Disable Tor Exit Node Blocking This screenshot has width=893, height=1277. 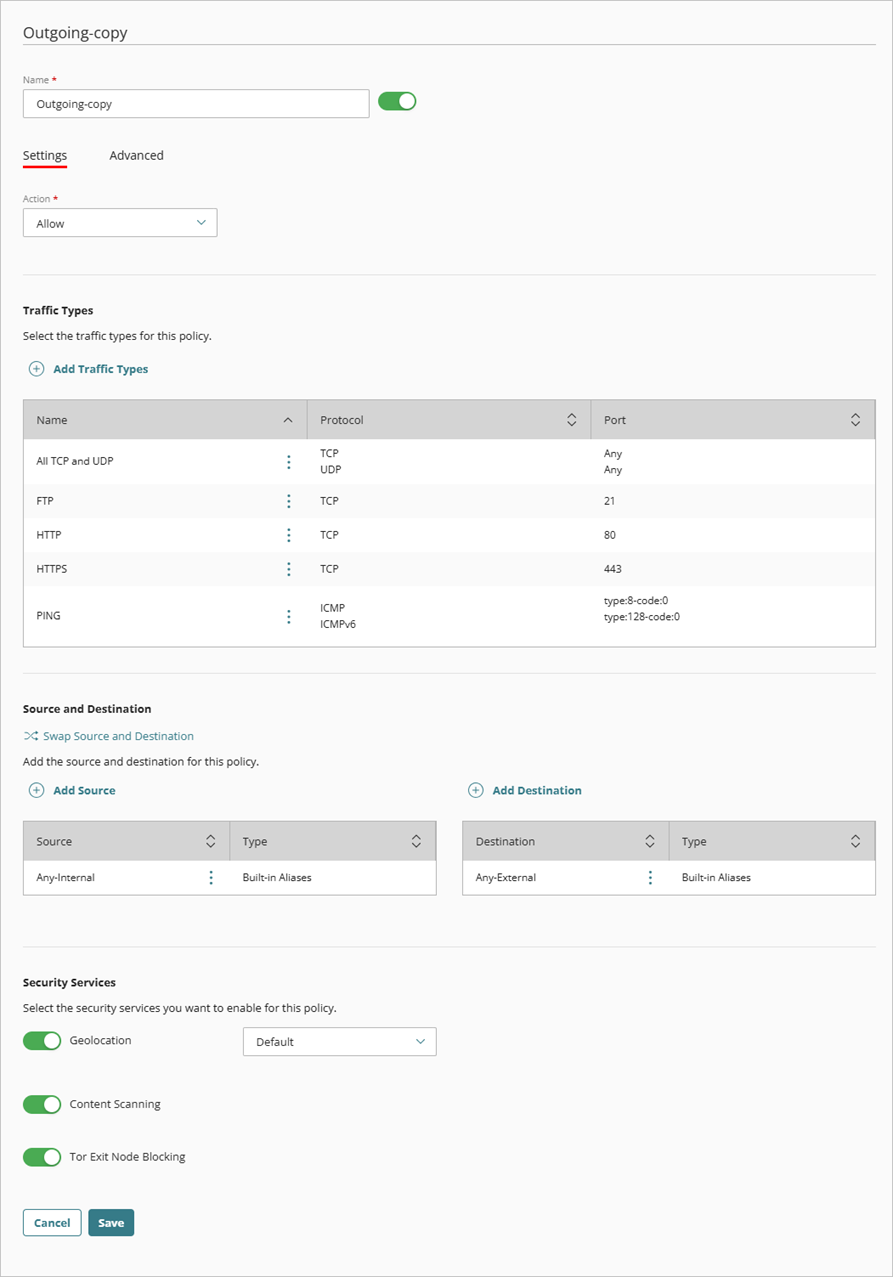click(41, 1157)
